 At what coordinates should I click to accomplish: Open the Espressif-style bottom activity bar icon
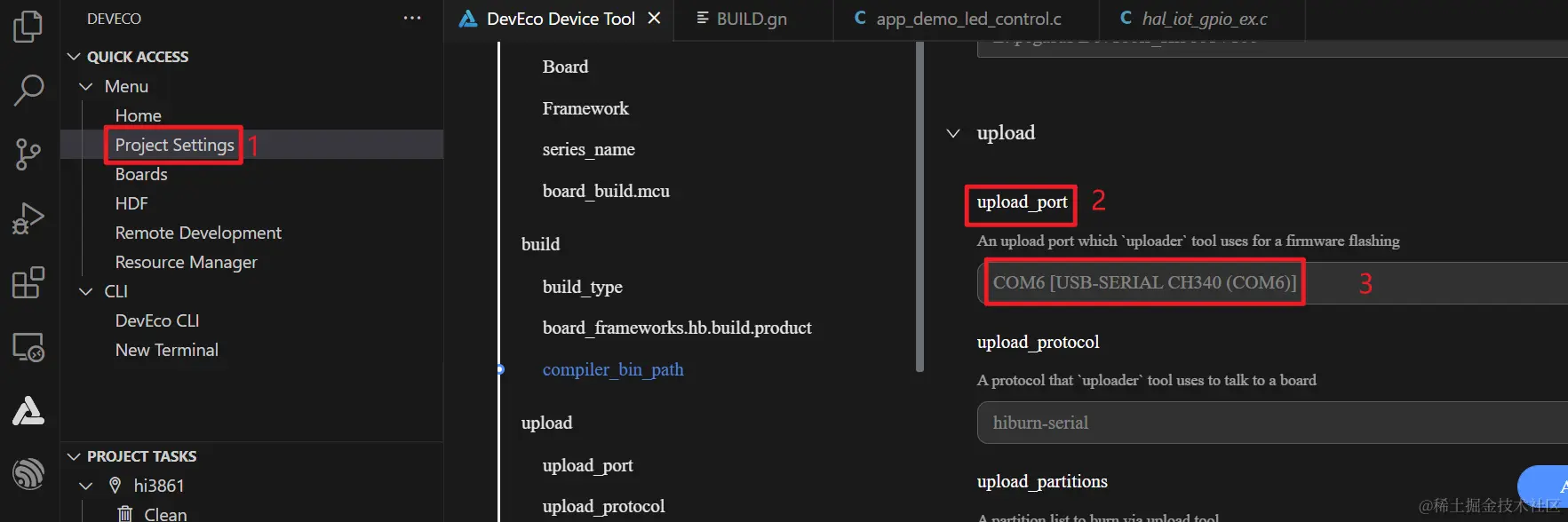click(x=28, y=474)
